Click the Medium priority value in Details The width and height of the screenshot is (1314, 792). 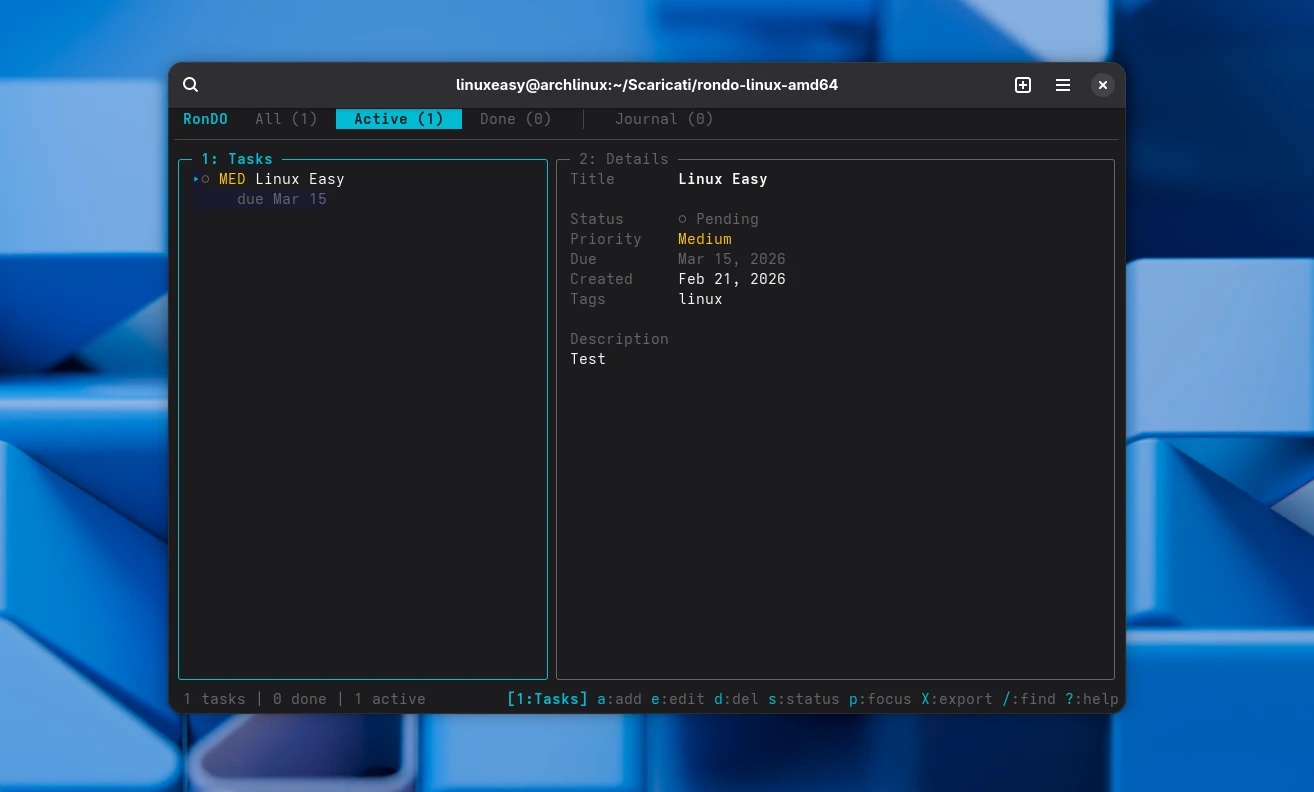coord(704,239)
